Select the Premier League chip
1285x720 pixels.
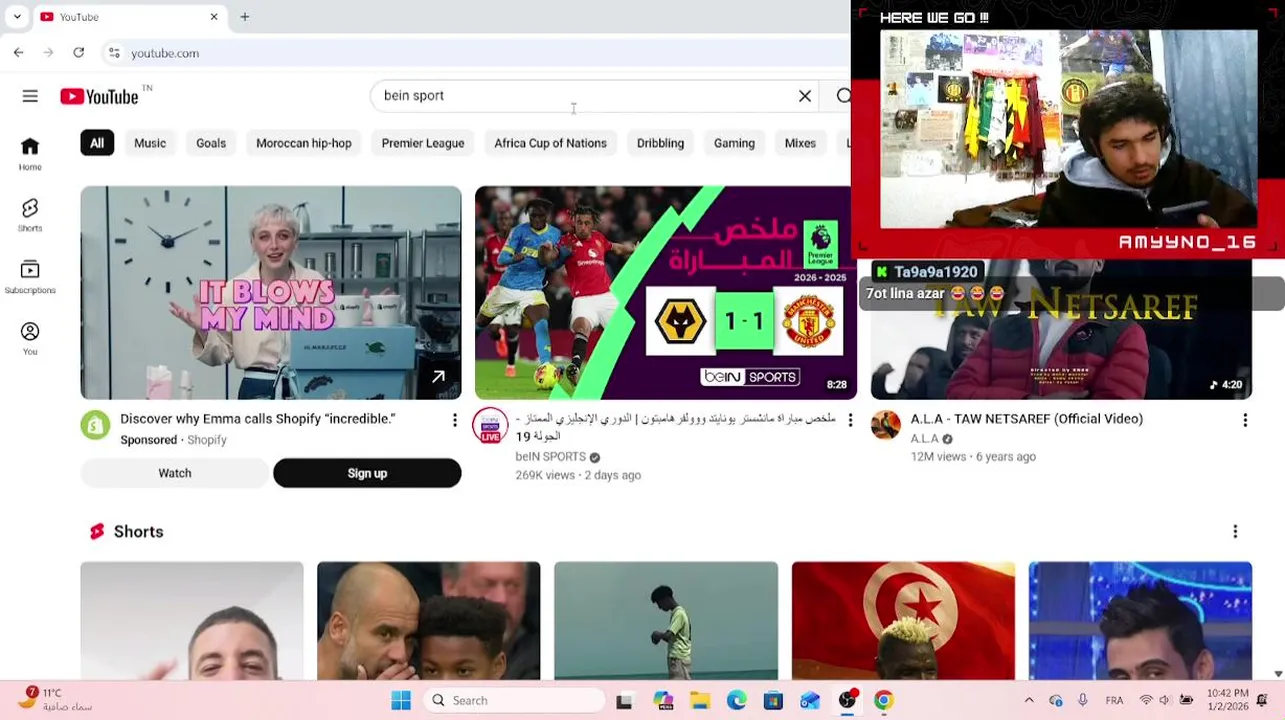(423, 143)
